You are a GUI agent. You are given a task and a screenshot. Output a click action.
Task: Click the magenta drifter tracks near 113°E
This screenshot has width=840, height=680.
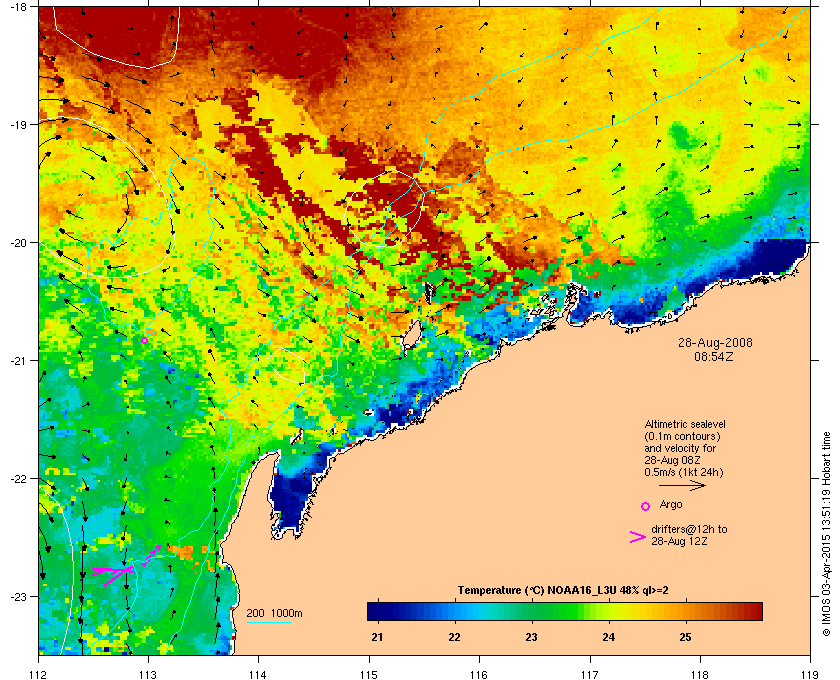click(126, 566)
